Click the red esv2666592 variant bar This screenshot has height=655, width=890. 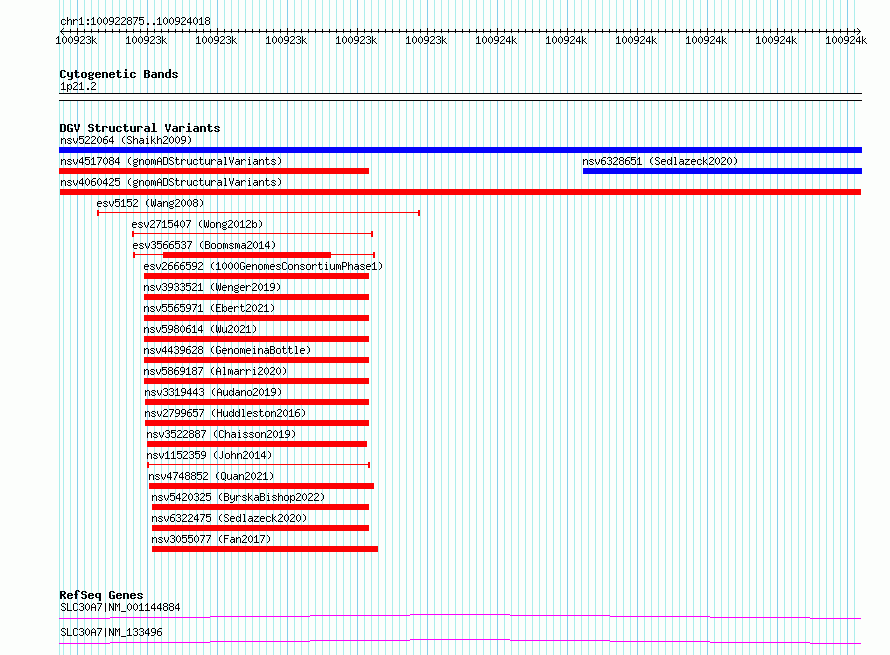(257, 276)
